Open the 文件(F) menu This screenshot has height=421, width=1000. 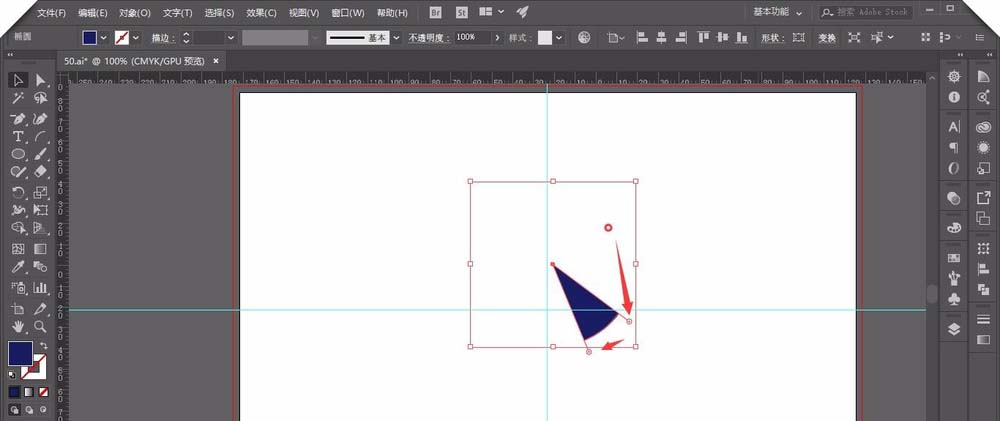52,13
